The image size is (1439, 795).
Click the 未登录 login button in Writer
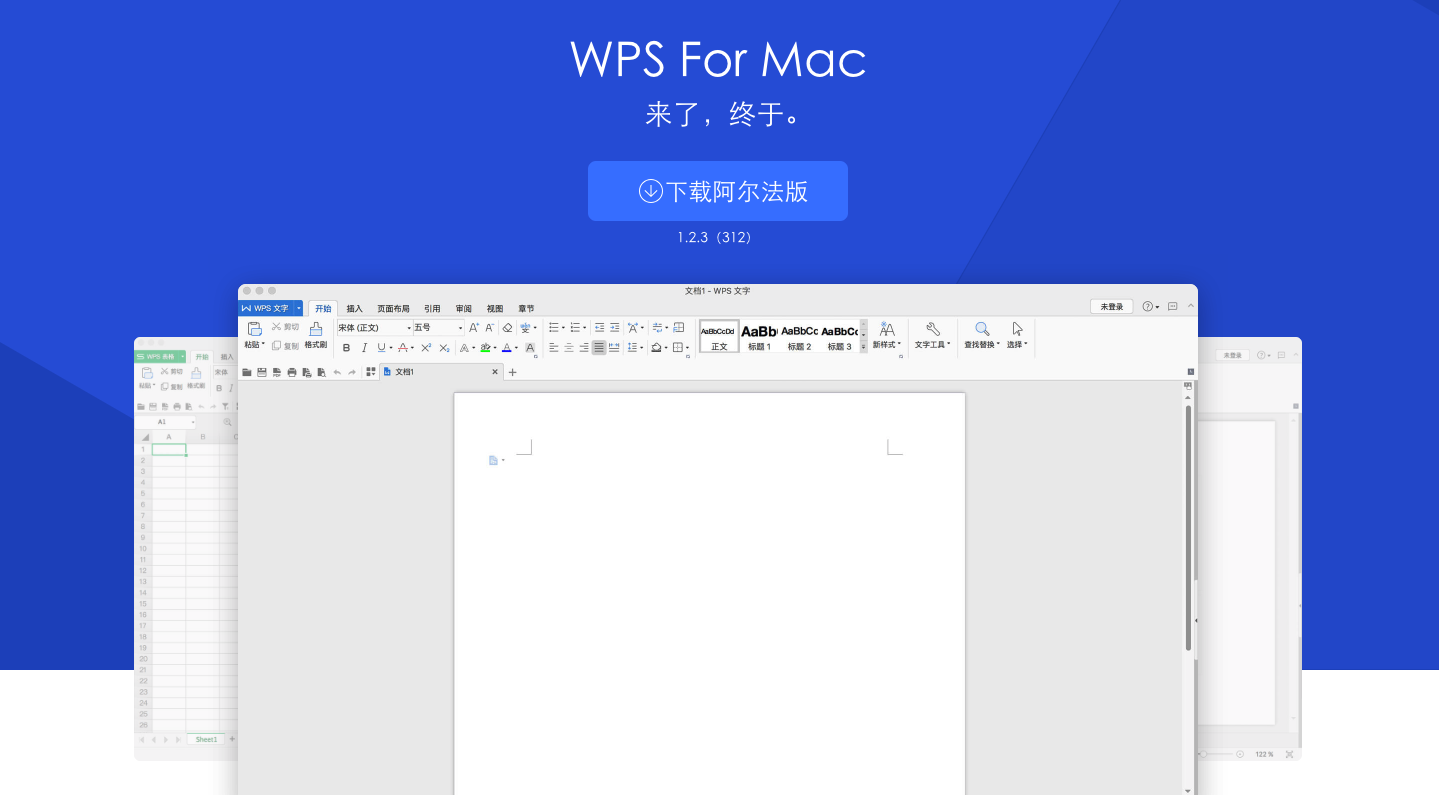(x=1112, y=307)
